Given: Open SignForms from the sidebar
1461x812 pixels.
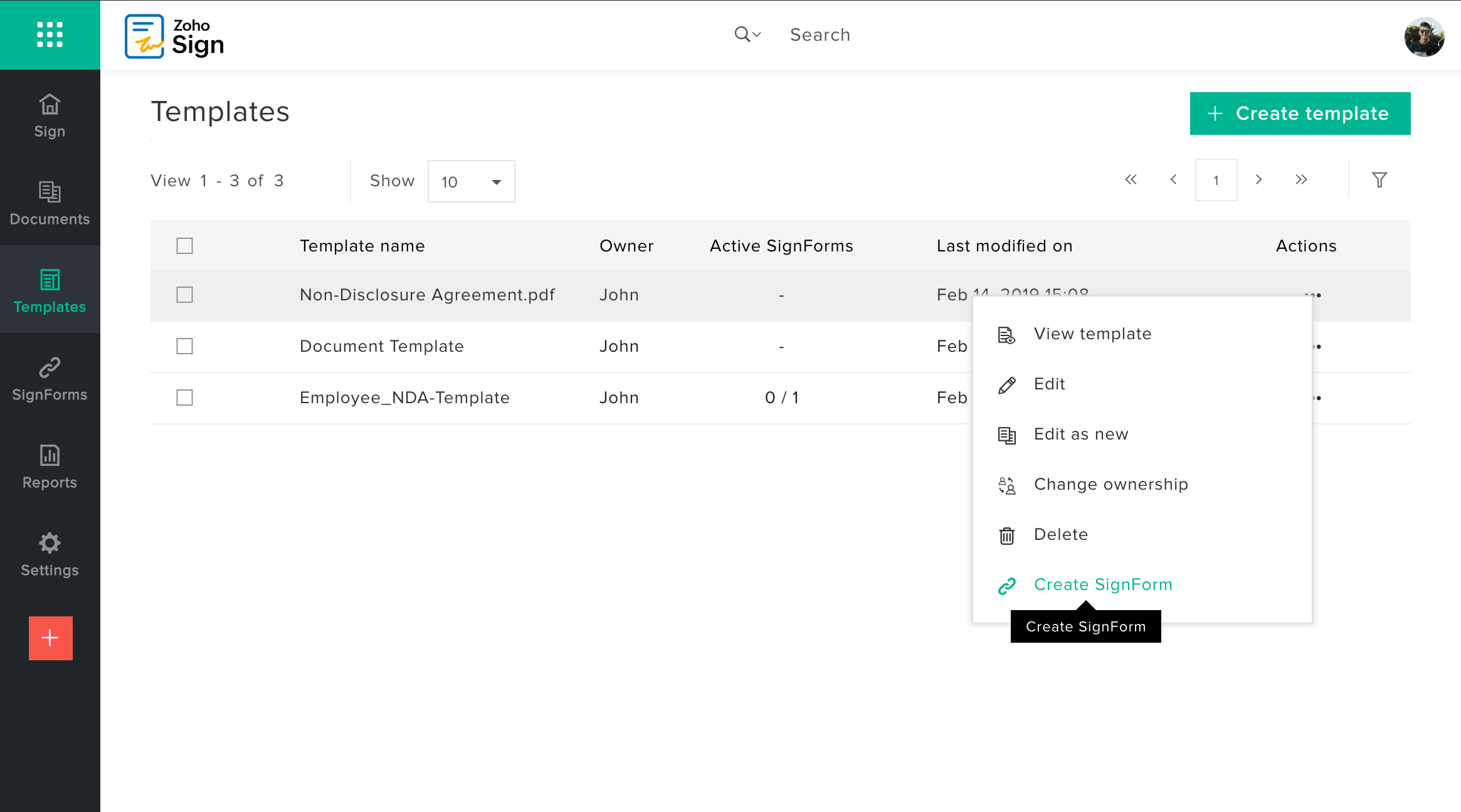Looking at the screenshot, I should [50, 379].
